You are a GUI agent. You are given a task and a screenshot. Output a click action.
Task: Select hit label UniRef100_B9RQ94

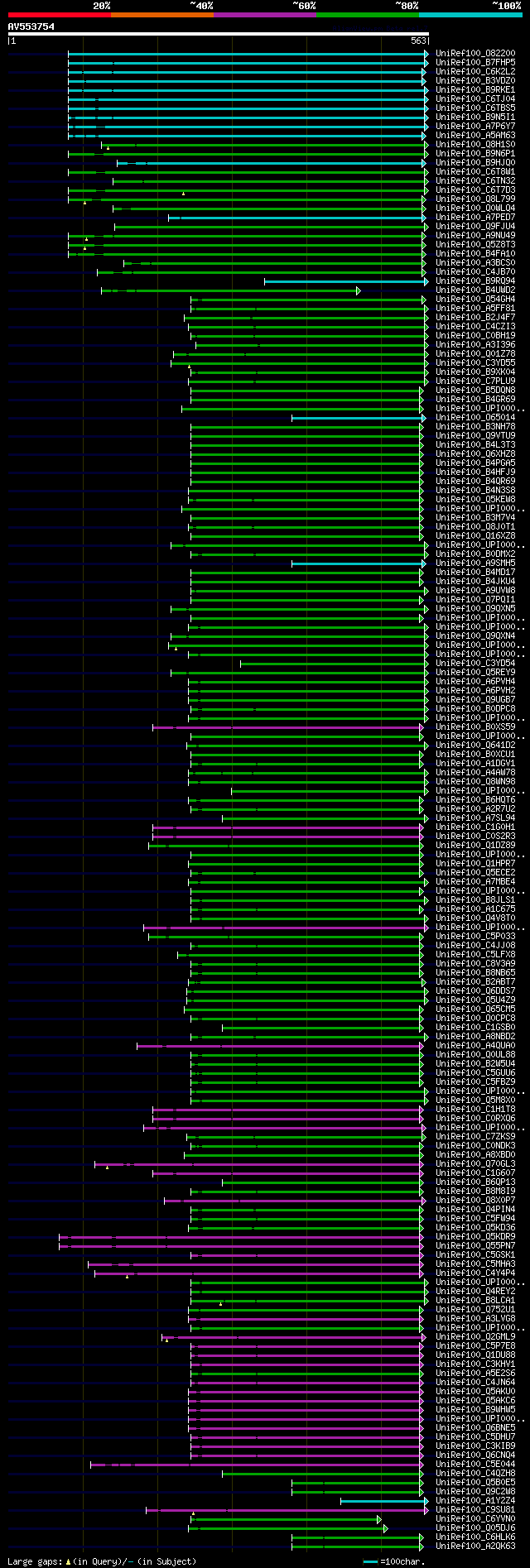pos(476,281)
